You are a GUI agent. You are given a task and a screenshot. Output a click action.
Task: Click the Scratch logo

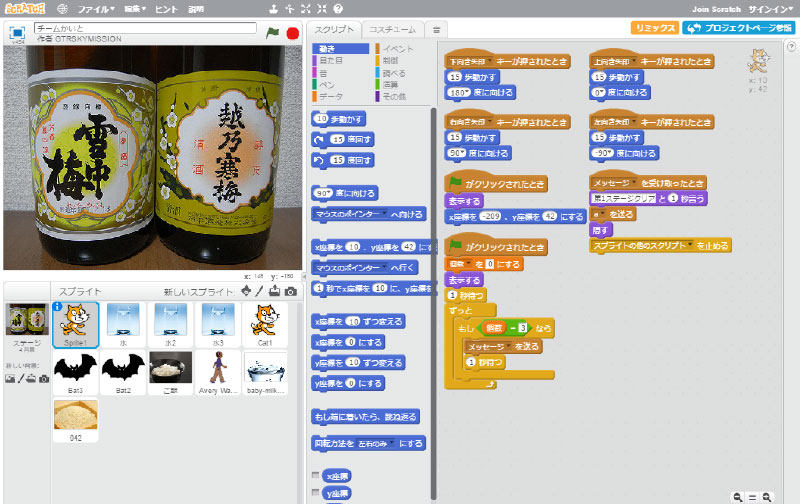(x=24, y=9)
